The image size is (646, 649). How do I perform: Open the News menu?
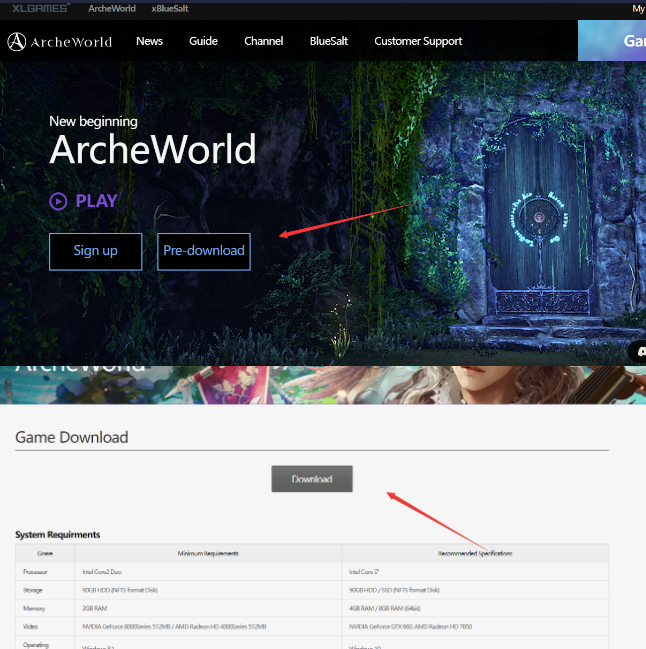pyautogui.click(x=149, y=41)
